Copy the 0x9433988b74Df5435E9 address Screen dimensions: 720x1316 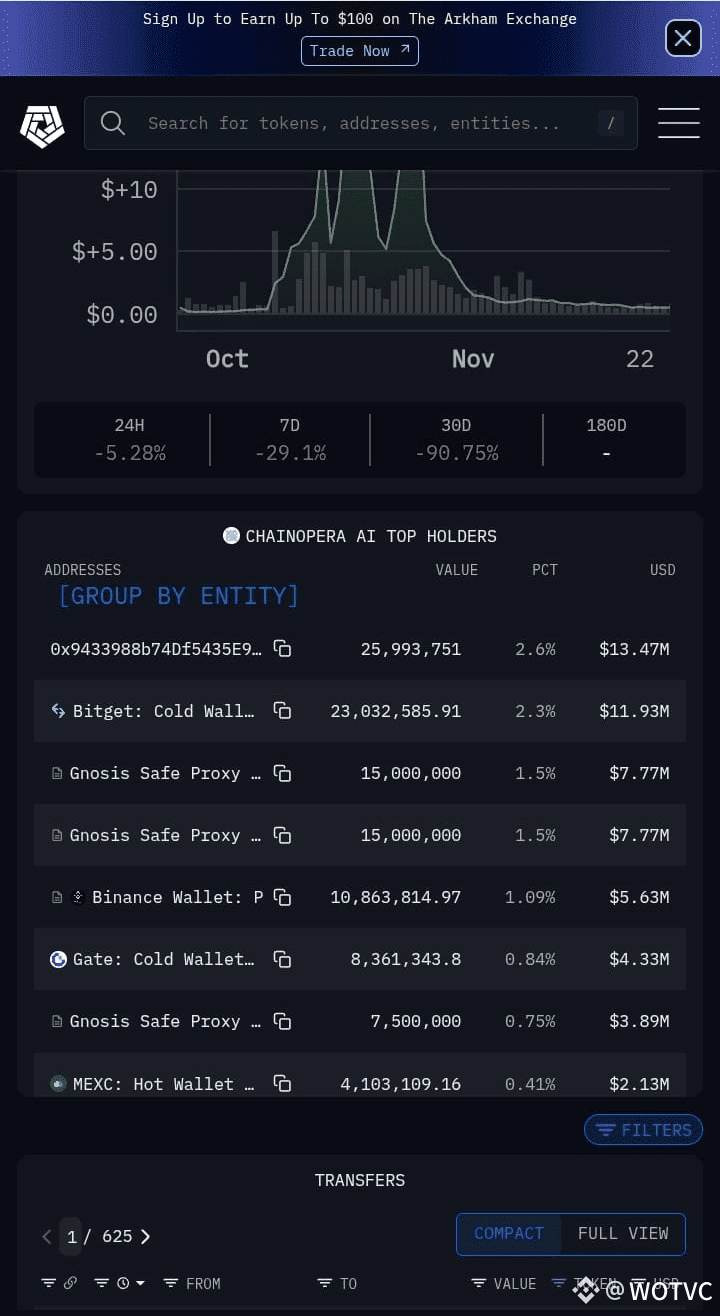click(283, 649)
